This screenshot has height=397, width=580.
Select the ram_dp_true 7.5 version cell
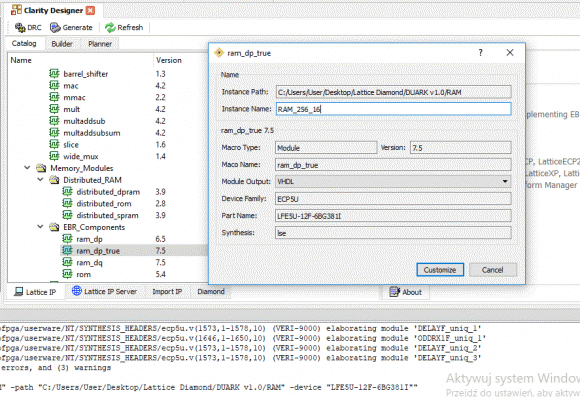tap(161, 250)
